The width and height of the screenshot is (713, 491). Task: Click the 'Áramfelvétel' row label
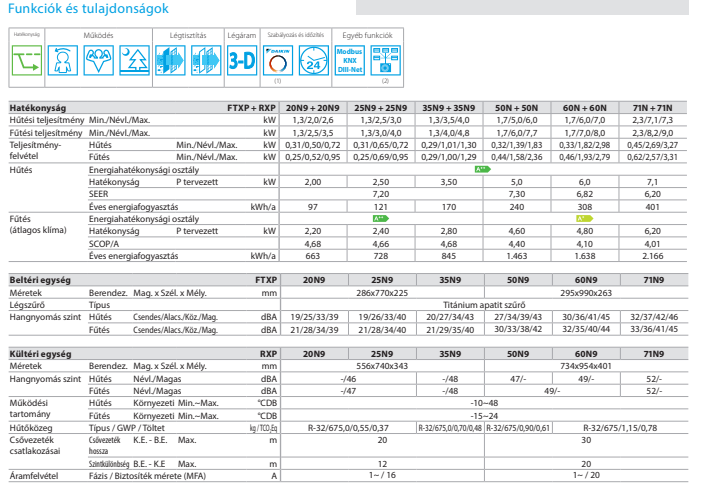(34, 476)
